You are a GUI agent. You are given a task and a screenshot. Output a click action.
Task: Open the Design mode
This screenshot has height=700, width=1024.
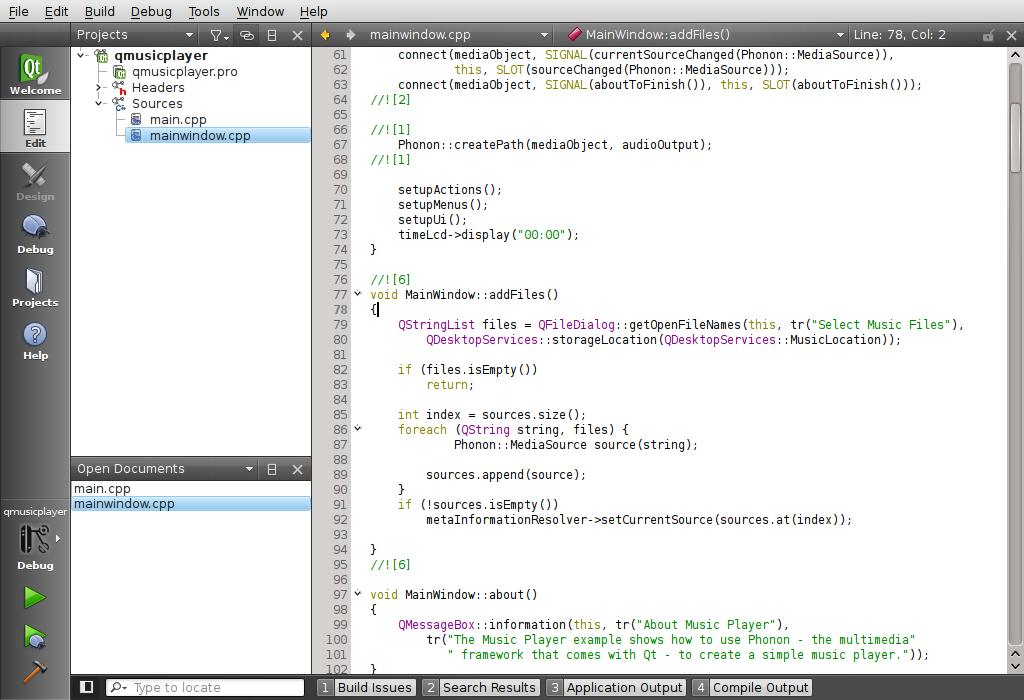coord(35,180)
